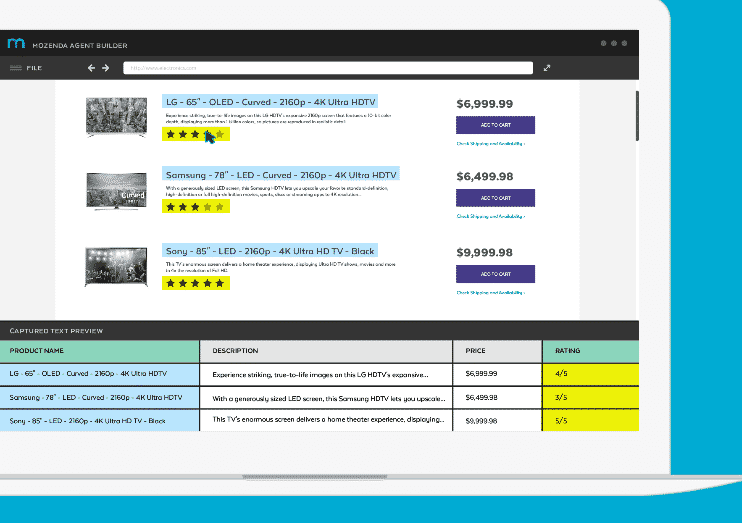Click the Samsung TV star rating
Screen dimensions: 742x523
click(195, 207)
